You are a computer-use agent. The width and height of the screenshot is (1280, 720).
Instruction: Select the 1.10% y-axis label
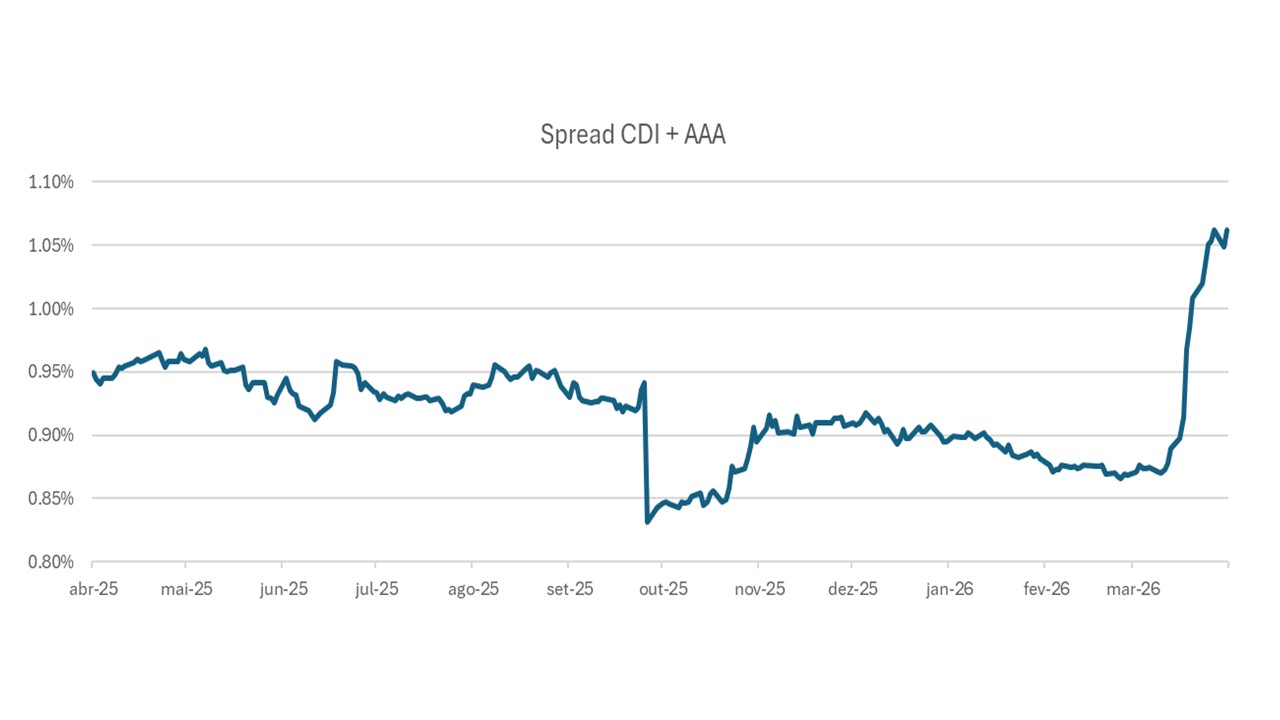point(52,182)
